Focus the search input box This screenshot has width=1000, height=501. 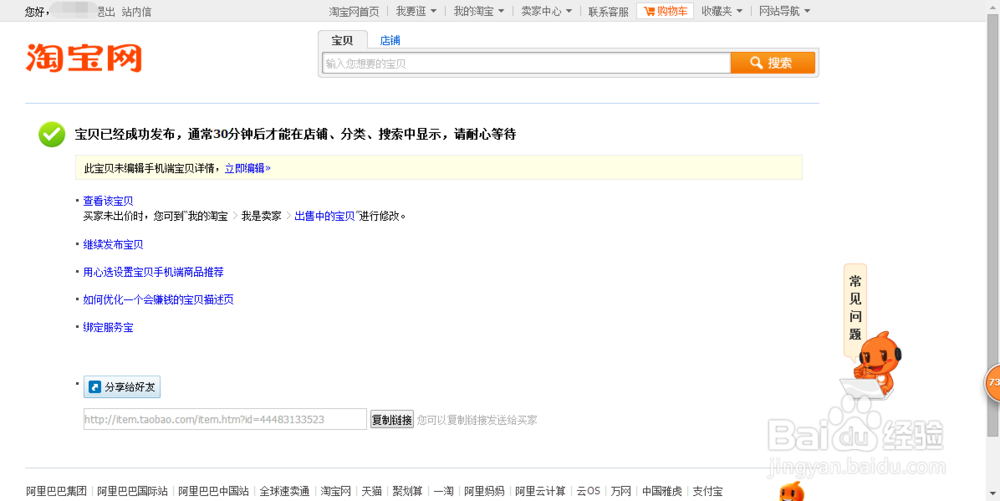526,63
